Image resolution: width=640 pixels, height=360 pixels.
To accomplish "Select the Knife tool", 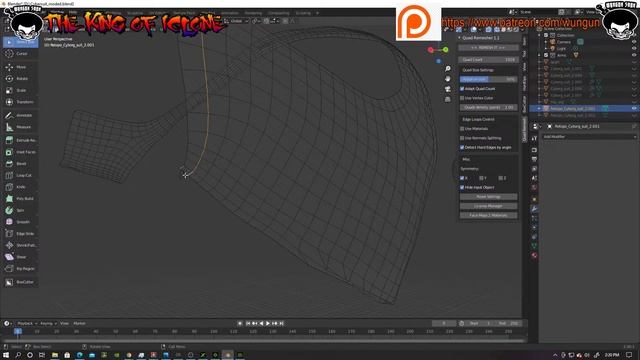I will click(20, 187).
